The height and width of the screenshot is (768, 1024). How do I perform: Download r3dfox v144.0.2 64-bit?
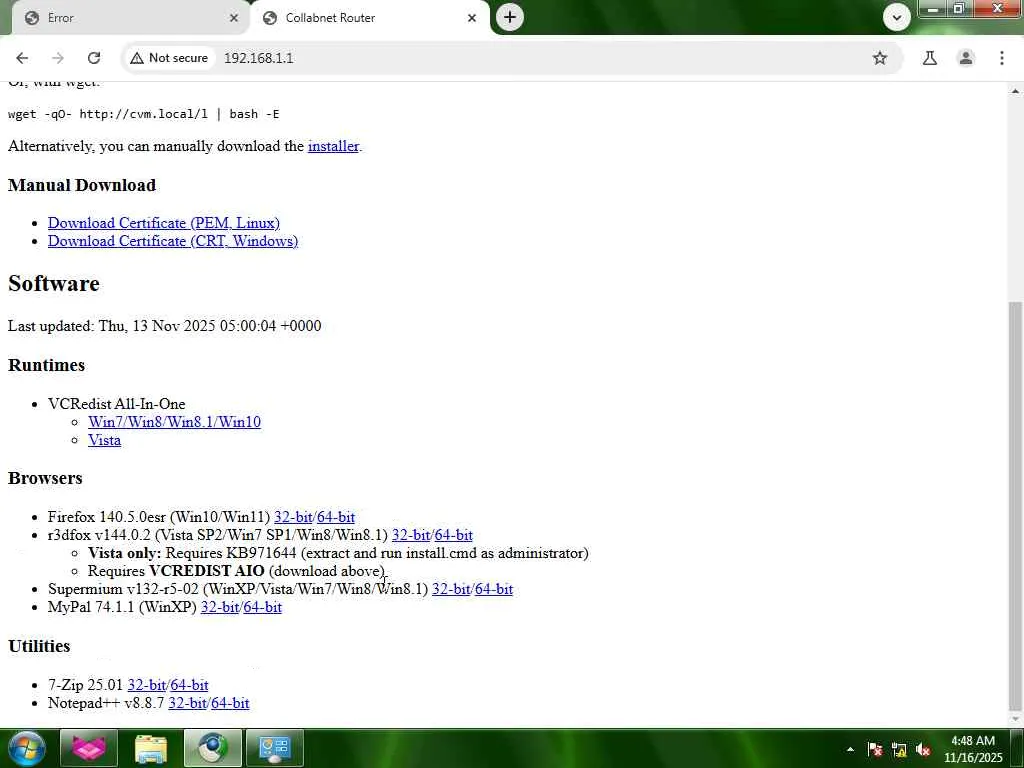[453, 536]
